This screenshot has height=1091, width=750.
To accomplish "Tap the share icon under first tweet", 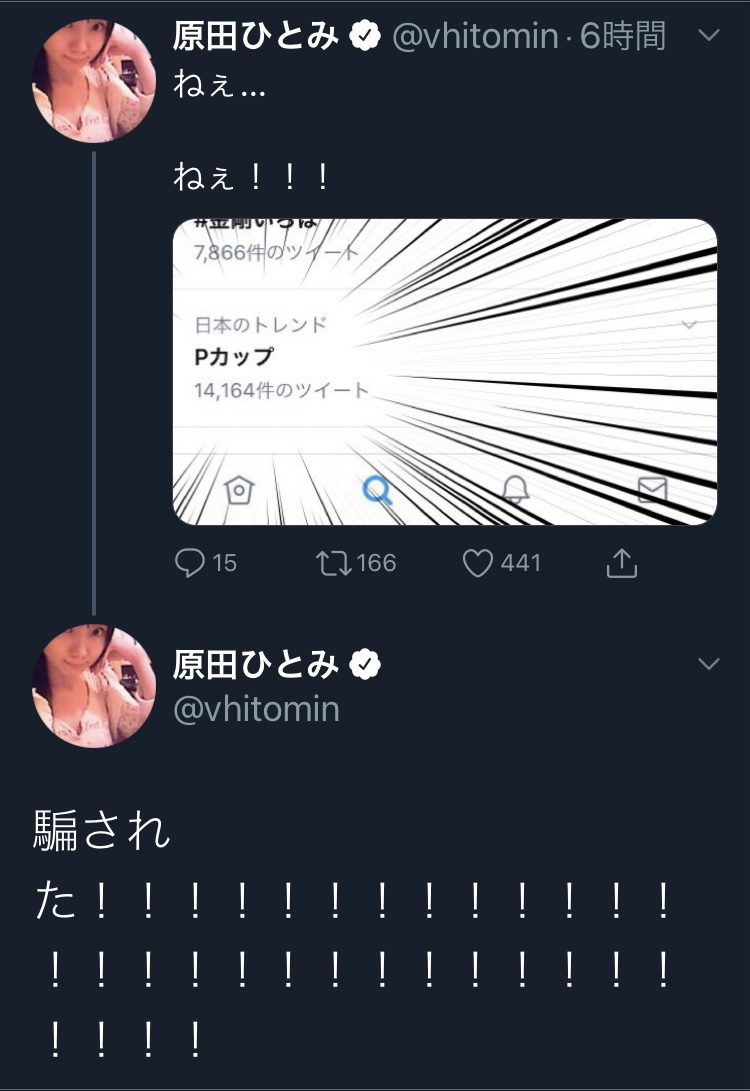I will (x=621, y=563).
